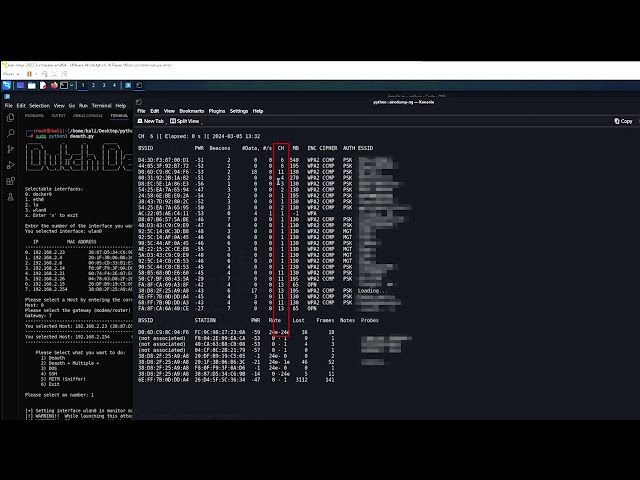This screenshot has width=640, height=480.
Task: Open VS Code Selection menu
Action: coord(39,106)
